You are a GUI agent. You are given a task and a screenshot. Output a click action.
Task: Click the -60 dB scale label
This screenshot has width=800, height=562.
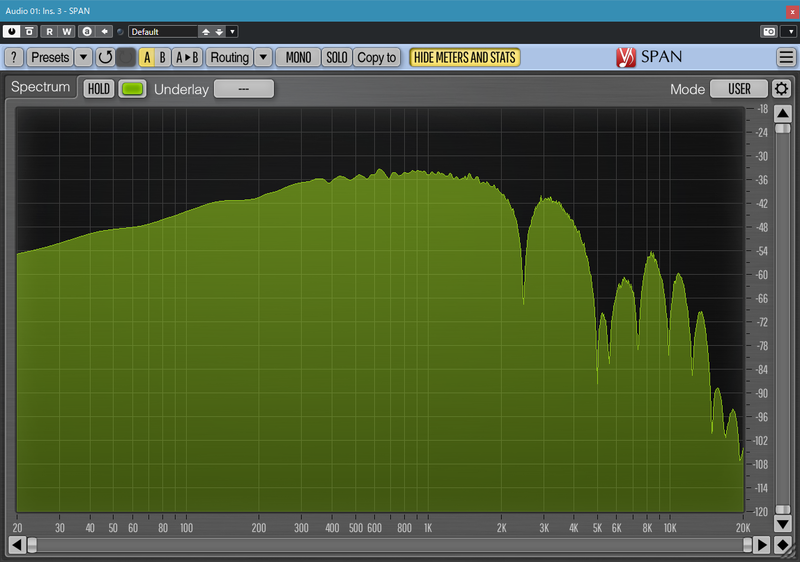(761, 275)
